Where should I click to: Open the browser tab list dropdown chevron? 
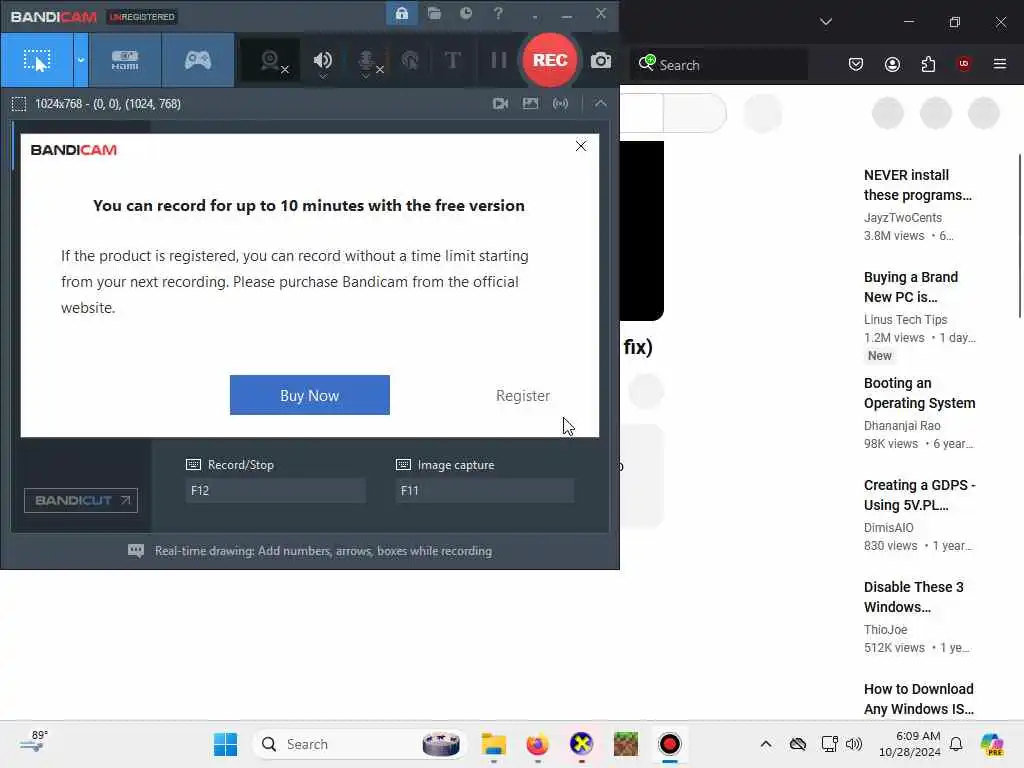[x=826, y=22]
